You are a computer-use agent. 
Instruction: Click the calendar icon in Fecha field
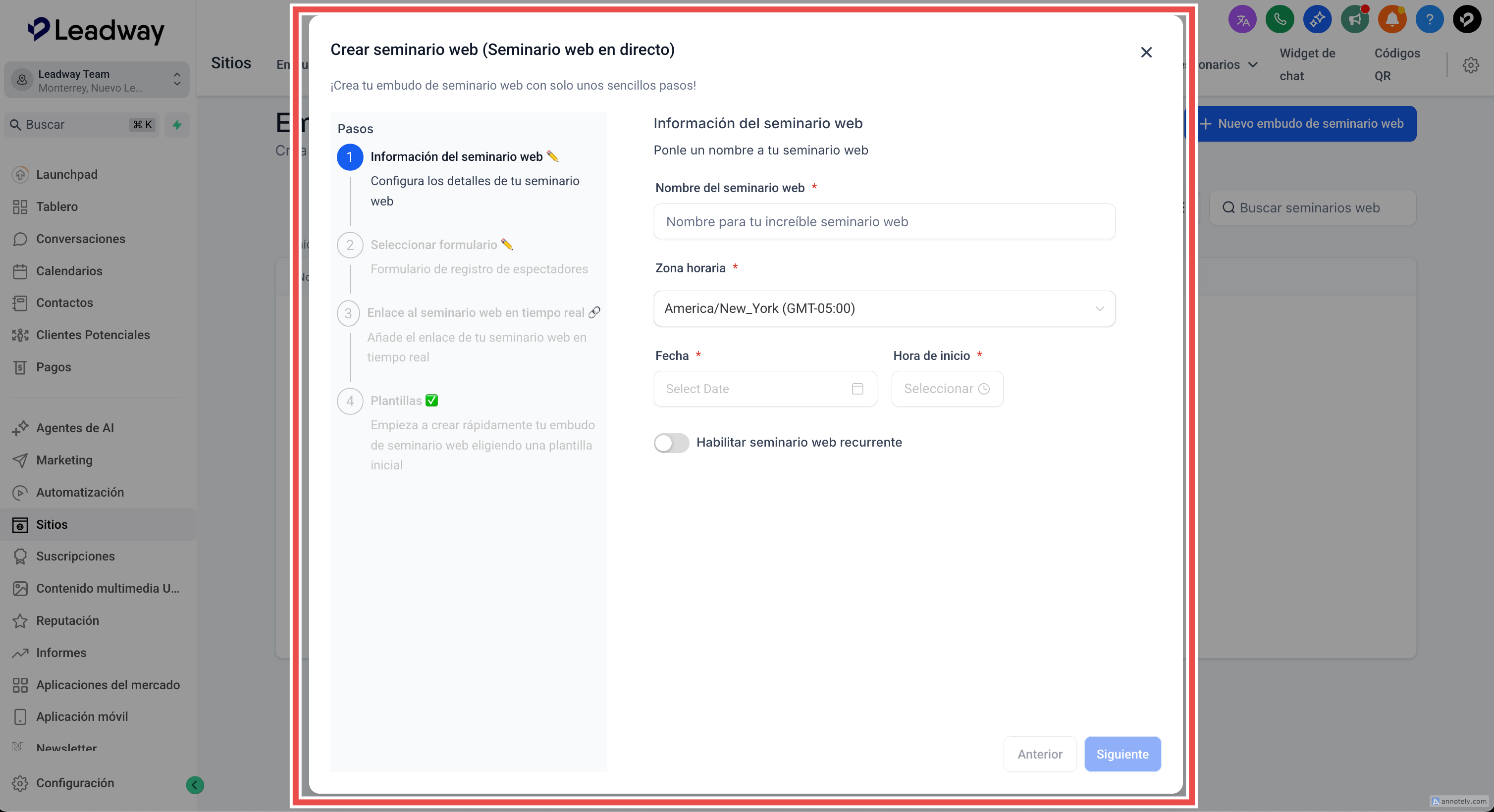(857, 389)
